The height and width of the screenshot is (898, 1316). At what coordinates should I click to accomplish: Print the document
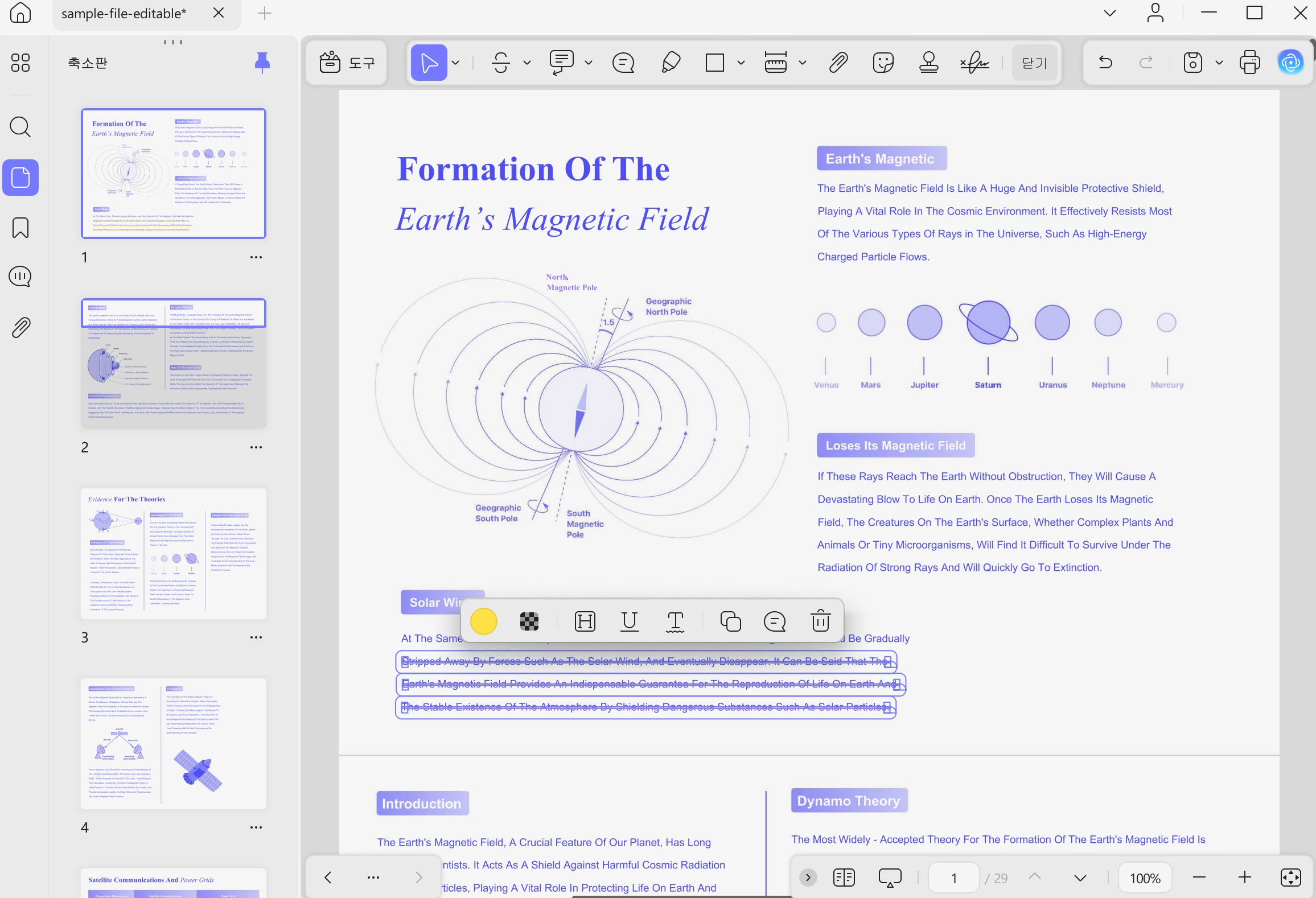[1250, 63]
